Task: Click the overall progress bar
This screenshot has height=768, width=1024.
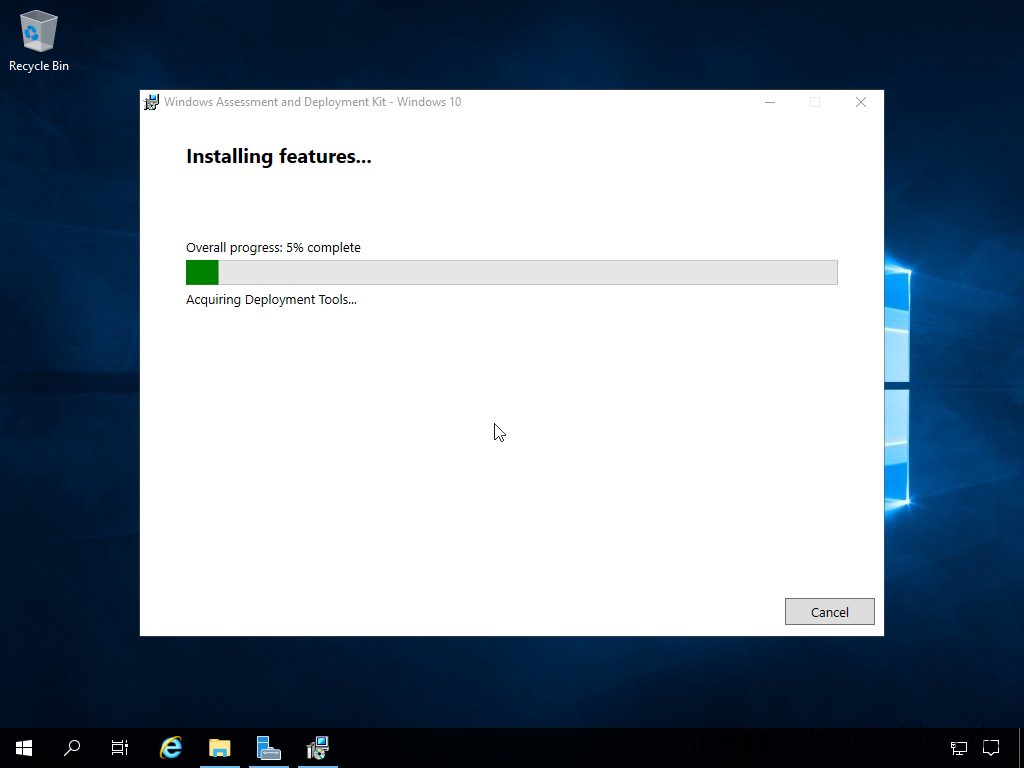Action: [511, 272]
